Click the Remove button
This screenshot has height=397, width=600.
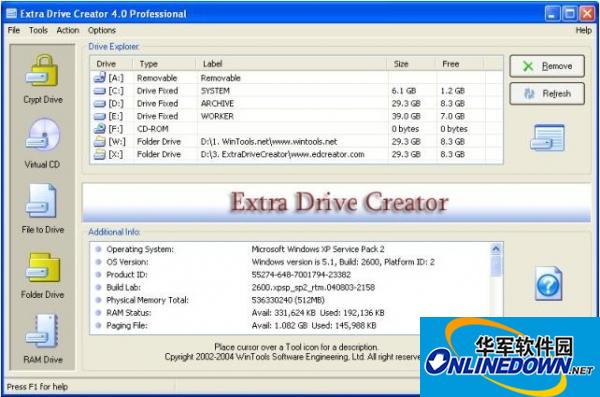pos(547,66)
